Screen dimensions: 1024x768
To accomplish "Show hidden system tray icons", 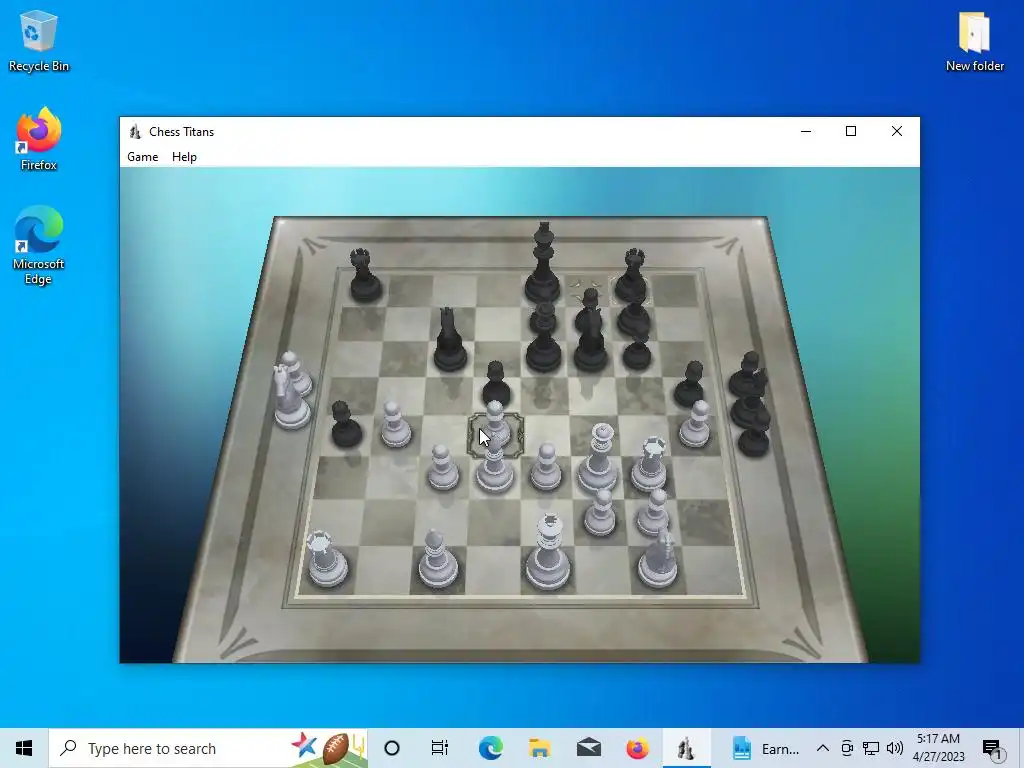I will (823, 748).
